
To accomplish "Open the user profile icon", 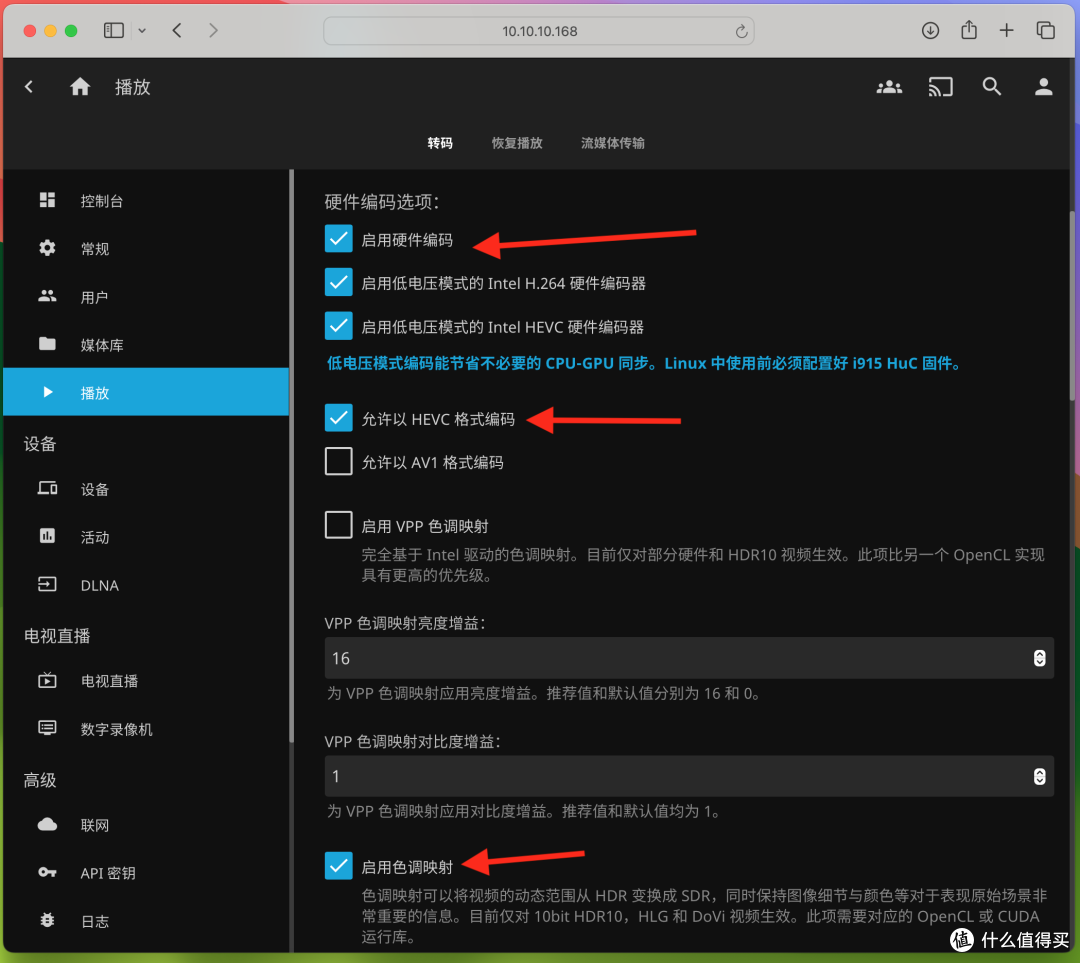I will point(1043,87).
